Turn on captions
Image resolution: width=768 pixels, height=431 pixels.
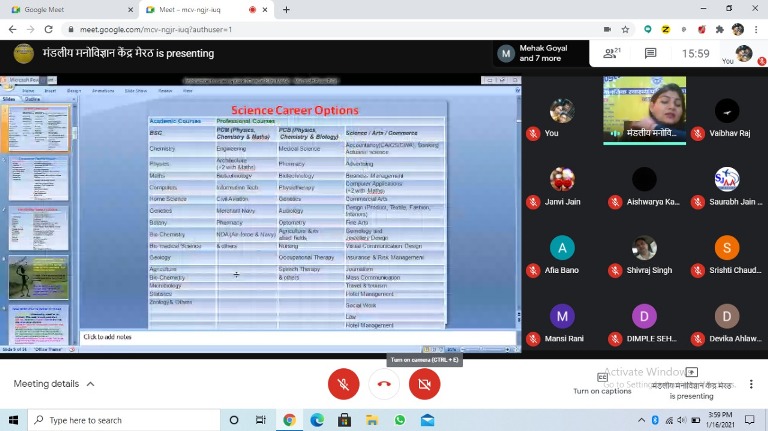tap(602, 383)
